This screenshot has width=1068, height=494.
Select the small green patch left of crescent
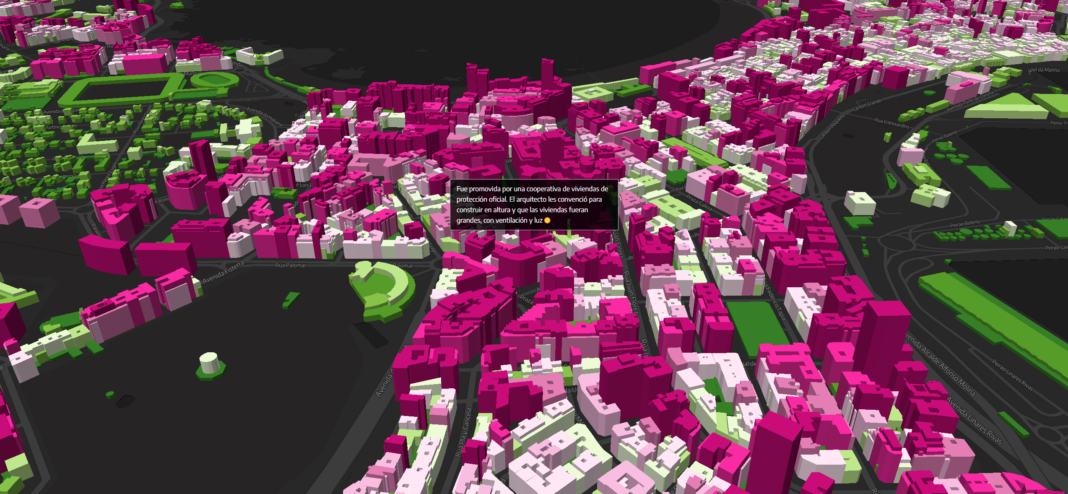coord(290,298)
